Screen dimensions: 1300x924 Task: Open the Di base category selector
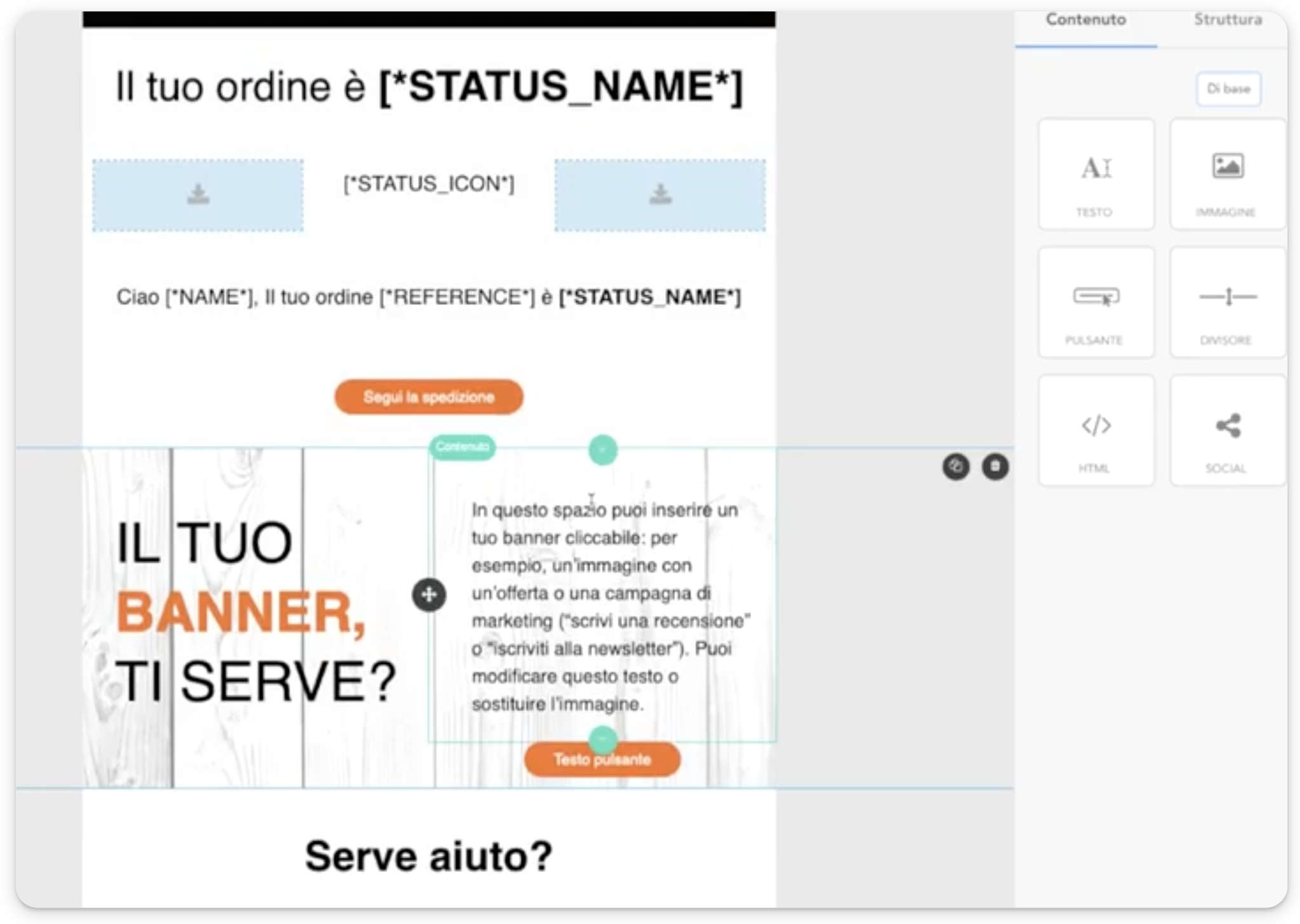(1228, 89)
